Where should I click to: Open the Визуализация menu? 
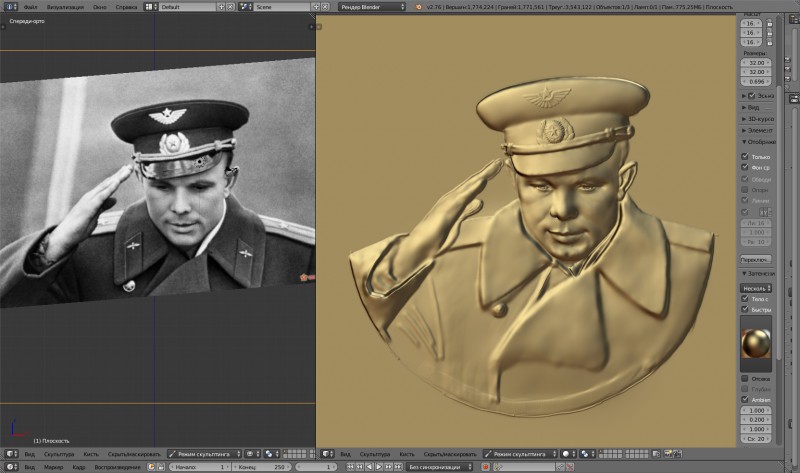point(65,7)
